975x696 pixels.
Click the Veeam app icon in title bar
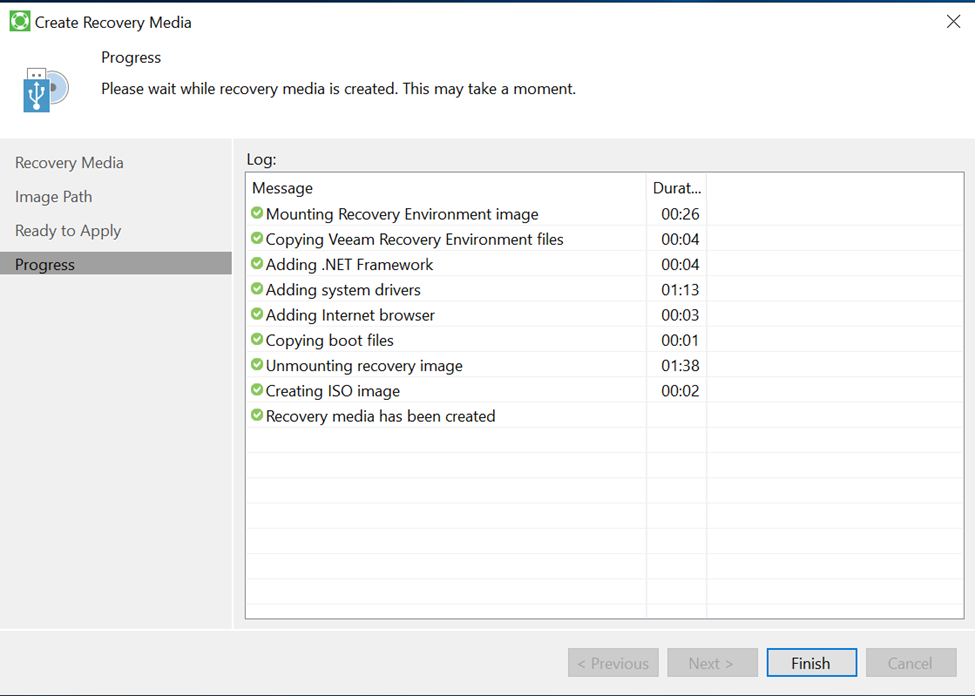(x=19, y=21)
